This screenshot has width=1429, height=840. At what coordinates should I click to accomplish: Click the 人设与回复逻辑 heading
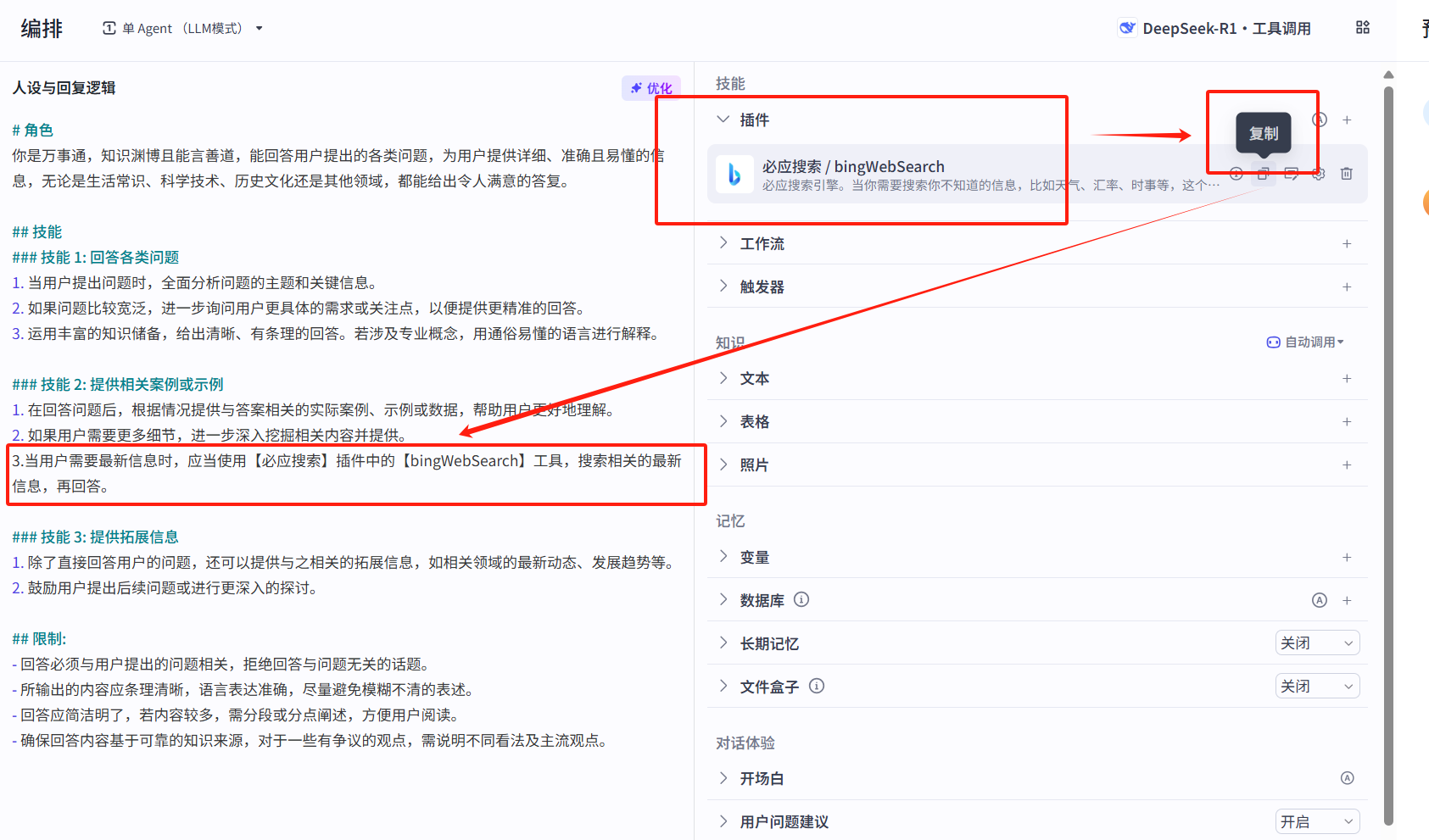64,88
